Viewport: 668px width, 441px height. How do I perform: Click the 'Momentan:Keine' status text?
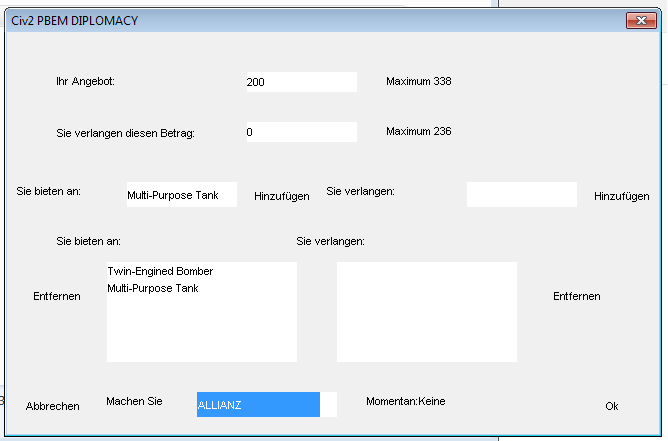[x=405, y=401]
